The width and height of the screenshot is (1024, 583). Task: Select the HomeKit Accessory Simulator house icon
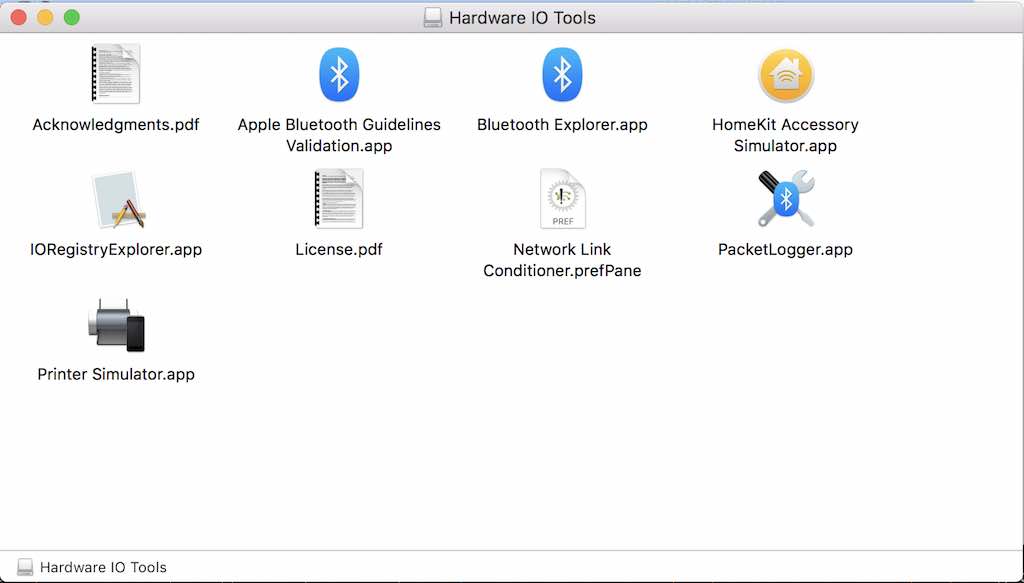(786, 75)
